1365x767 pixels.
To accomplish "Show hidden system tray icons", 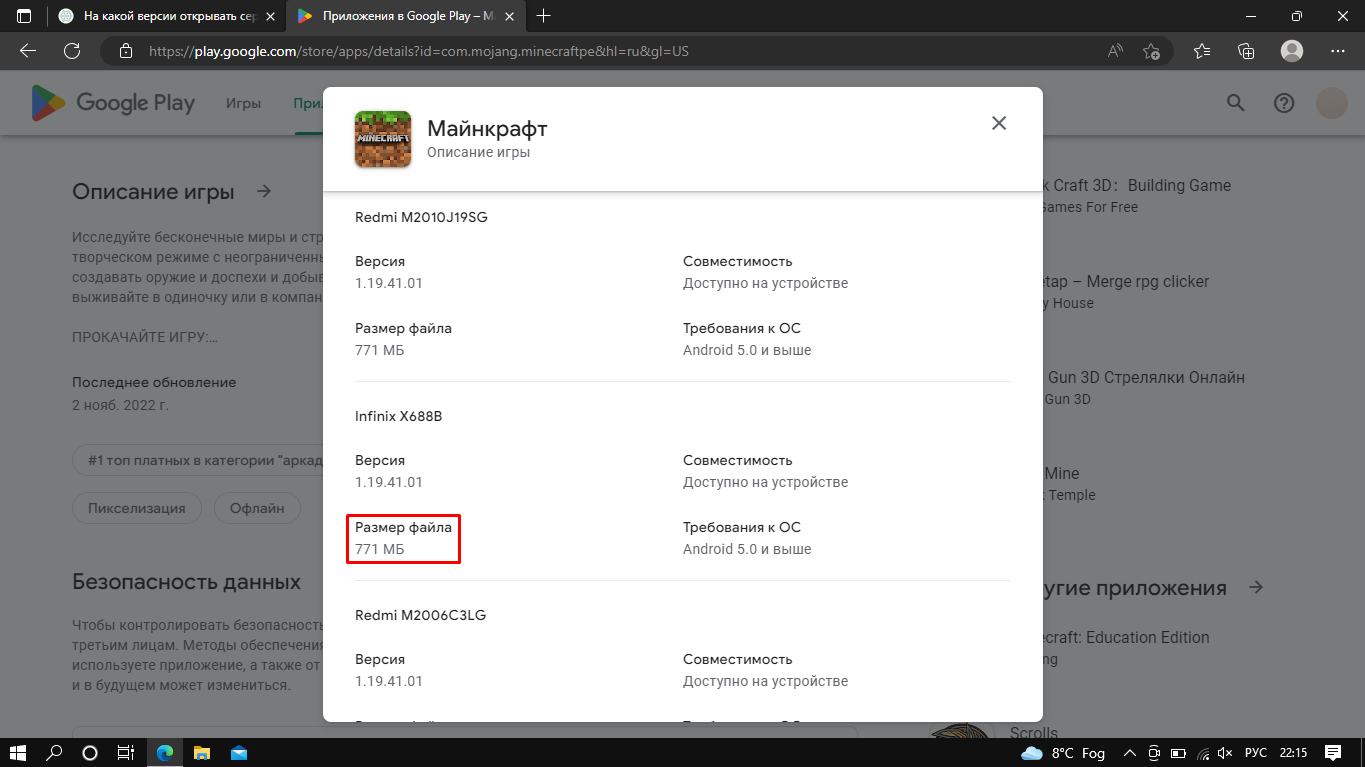I will tap(1130, 752).
